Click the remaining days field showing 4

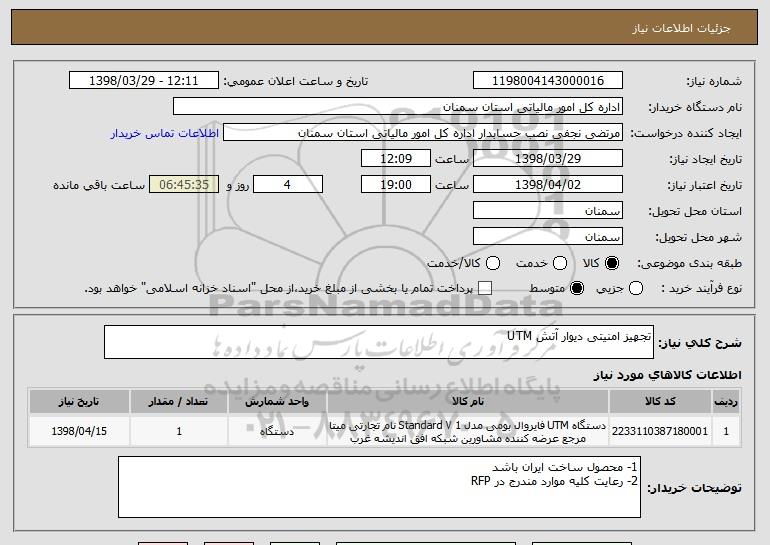288,185
